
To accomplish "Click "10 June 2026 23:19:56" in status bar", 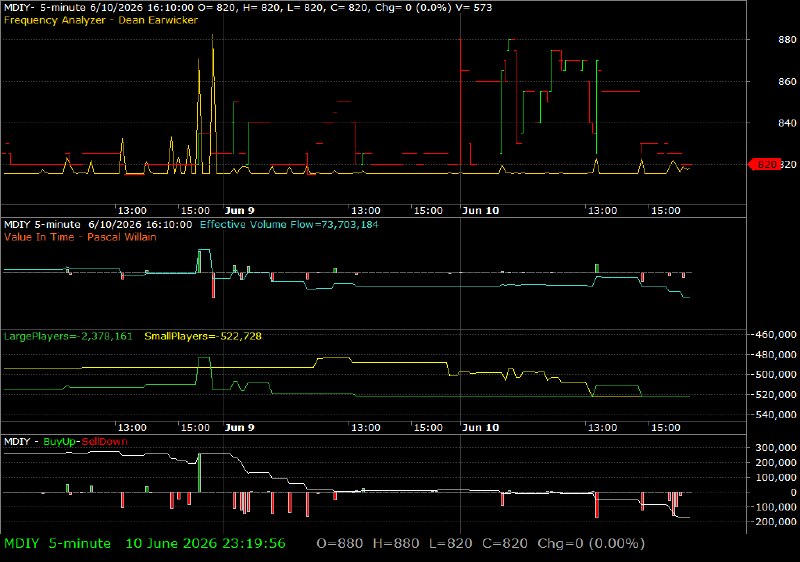I will 206,544.
